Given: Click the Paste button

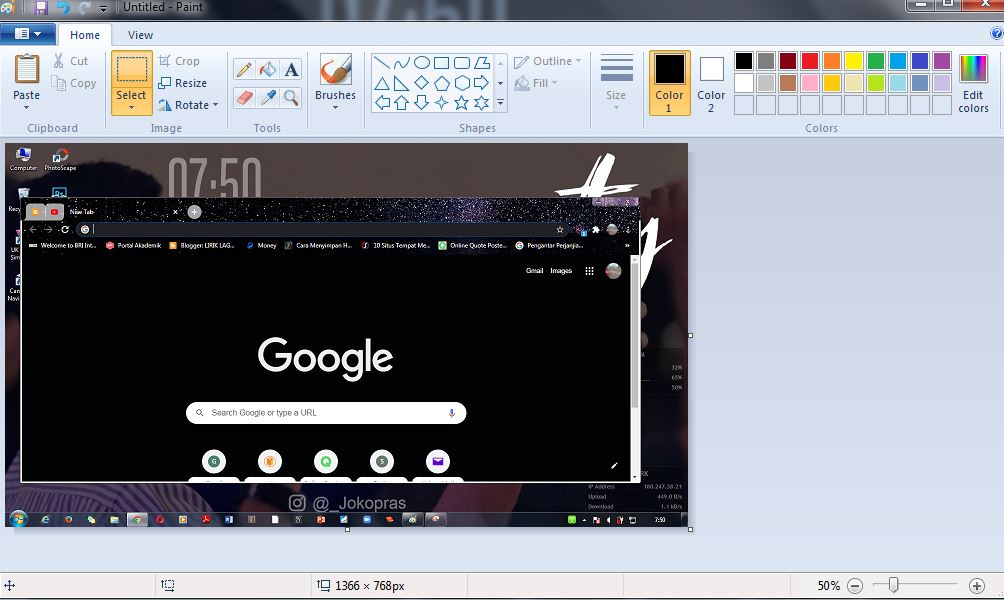Looking at the screenshot, I should tap(27, 77).
